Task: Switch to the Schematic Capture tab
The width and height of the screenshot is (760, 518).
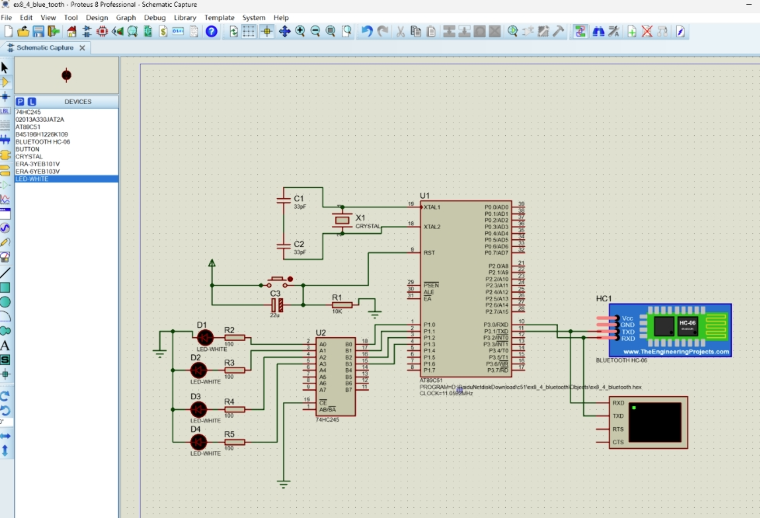Action: point(45,48)
